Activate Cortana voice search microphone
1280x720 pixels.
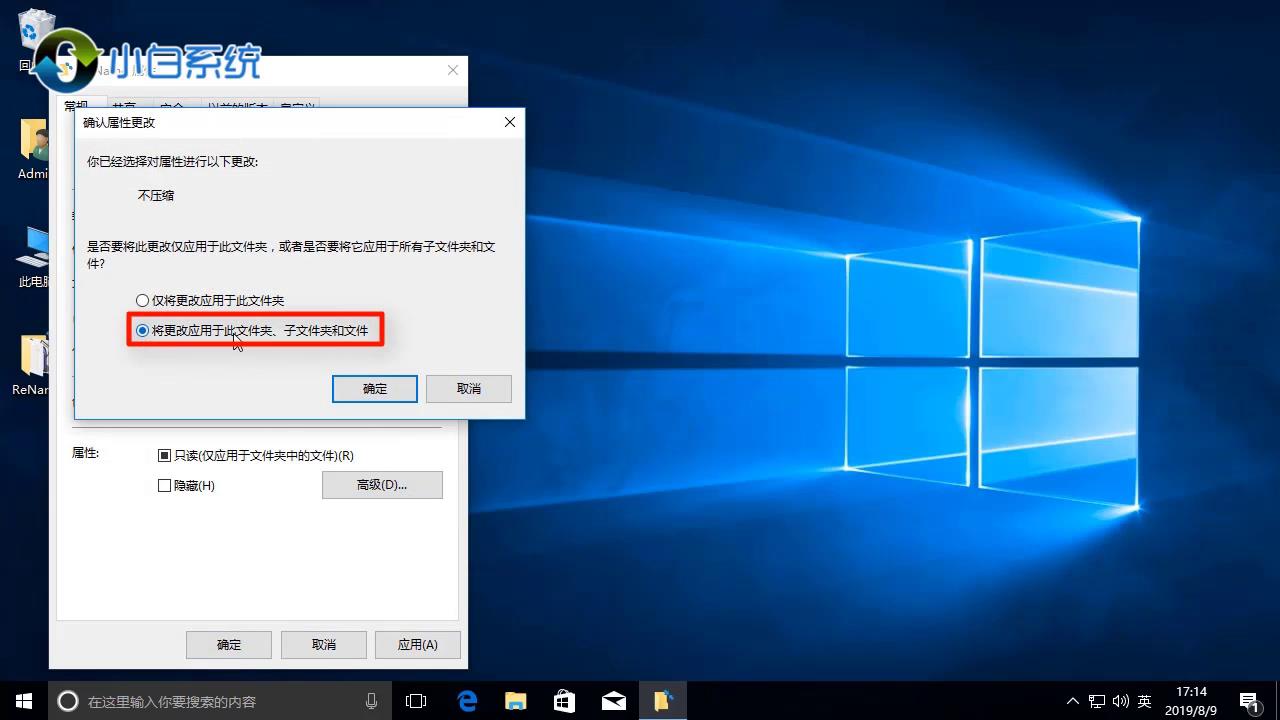[371, 700]
